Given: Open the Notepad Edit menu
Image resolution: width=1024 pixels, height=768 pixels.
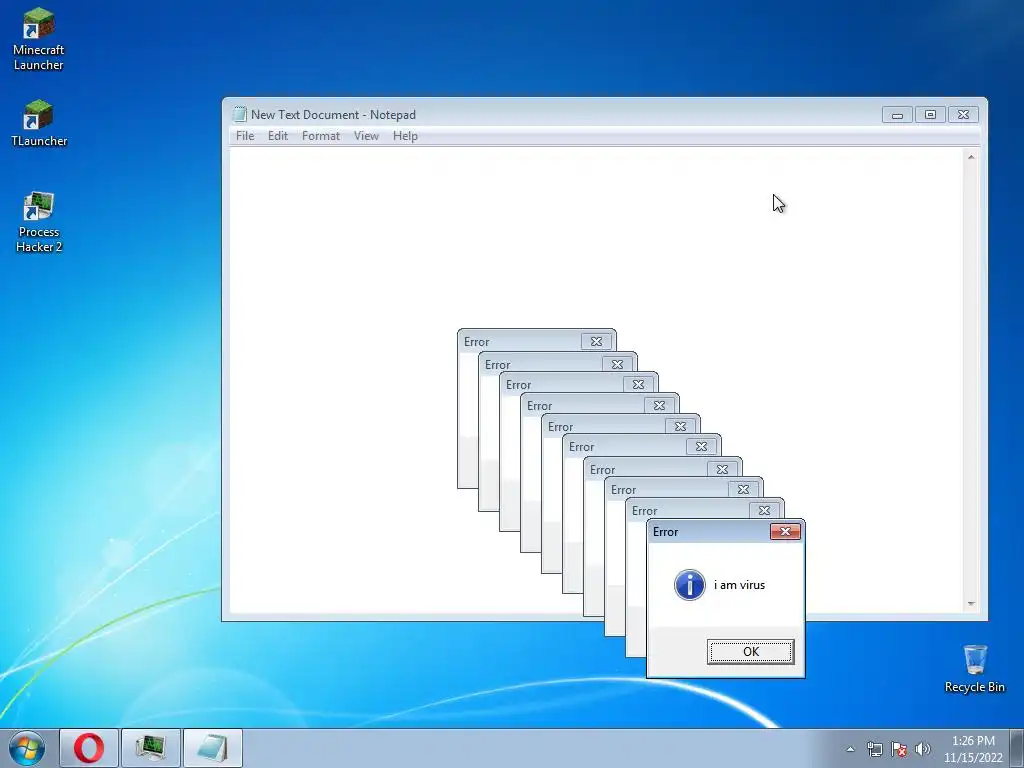Looking at the screenshot, I should (x=278, y=136).
